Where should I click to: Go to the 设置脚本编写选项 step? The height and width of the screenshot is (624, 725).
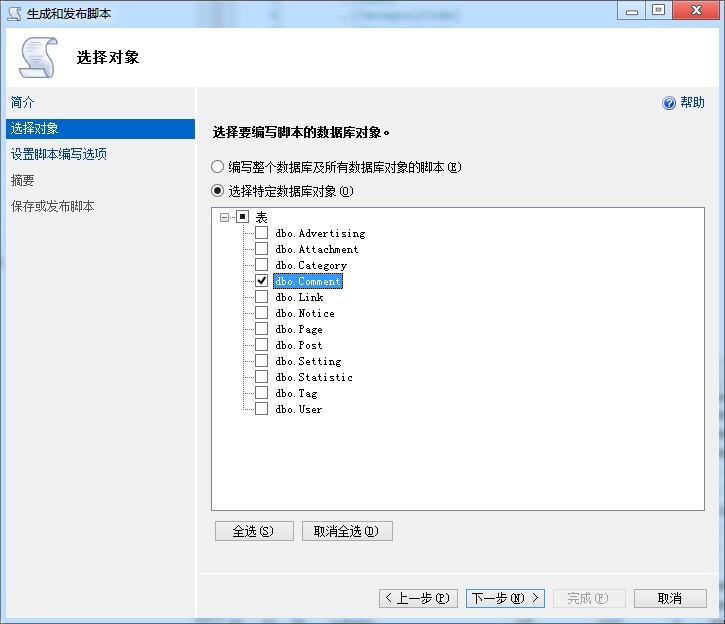pyautogui.click(x=58, y=154)
